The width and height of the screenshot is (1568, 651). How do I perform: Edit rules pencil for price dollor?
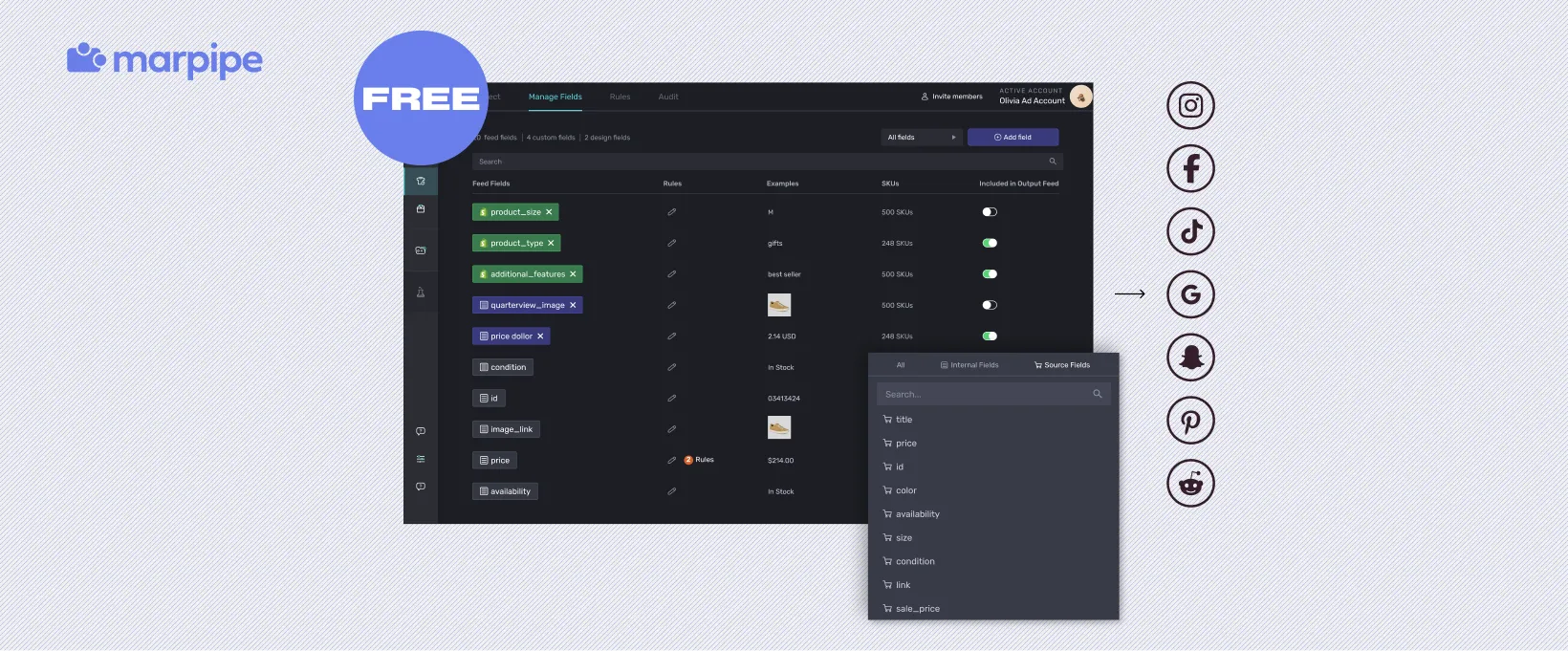(x=671, y=336)
